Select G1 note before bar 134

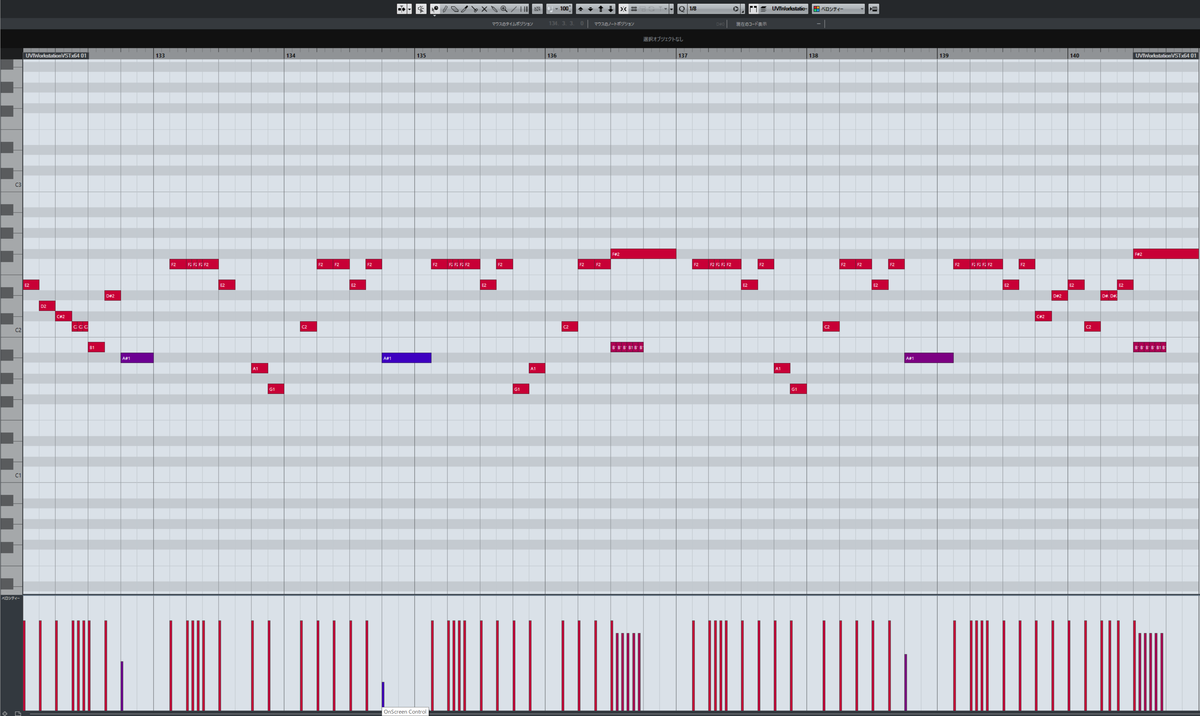pos(276,389)
